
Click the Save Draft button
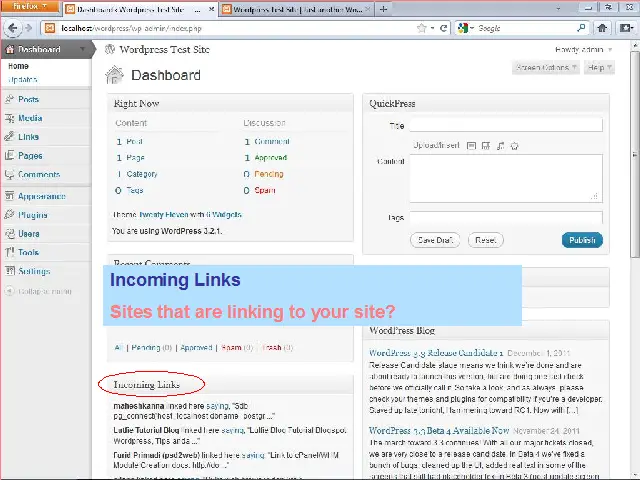click(435, 240)
